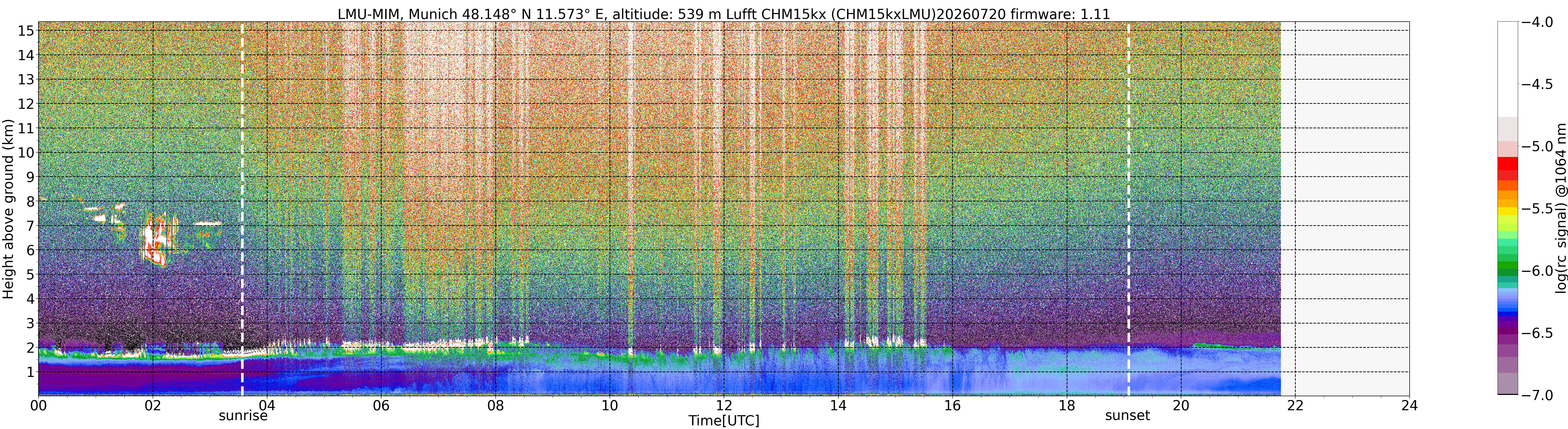This screenshot has width=1568, height=429.
Task: Click the plot title starting with LMU-MIM, Munich
Action: click(x=724, y=14)
